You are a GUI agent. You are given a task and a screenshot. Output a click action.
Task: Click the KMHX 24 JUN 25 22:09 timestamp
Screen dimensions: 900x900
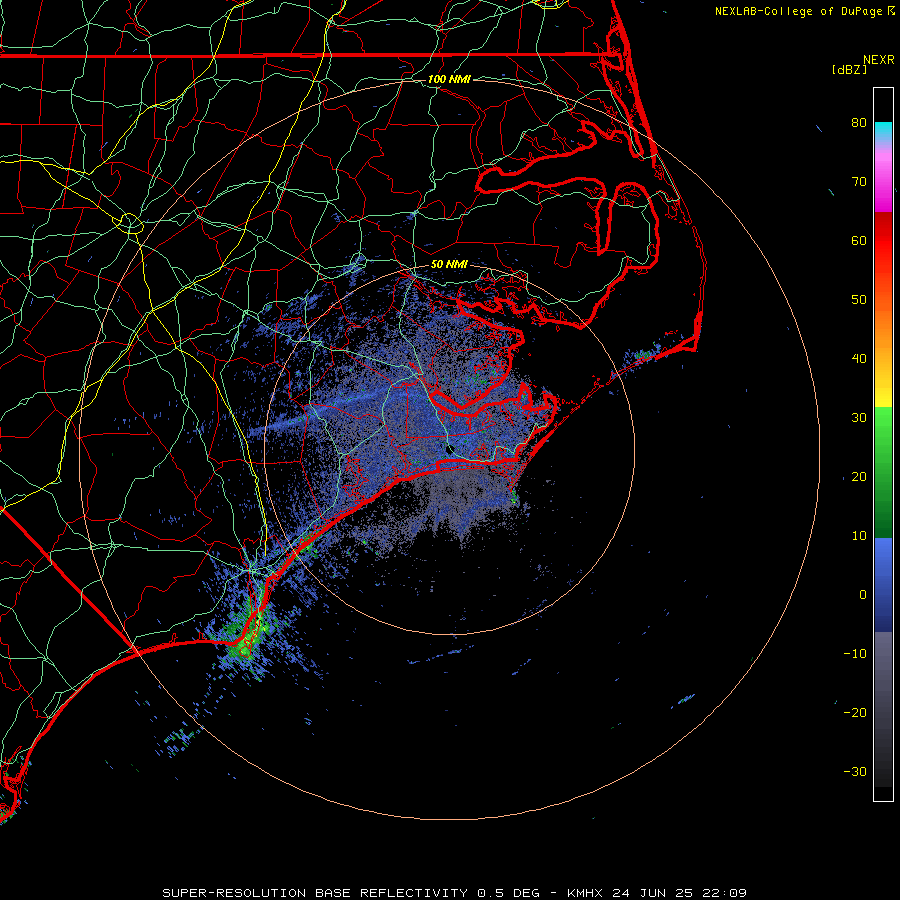coord(657,893)
